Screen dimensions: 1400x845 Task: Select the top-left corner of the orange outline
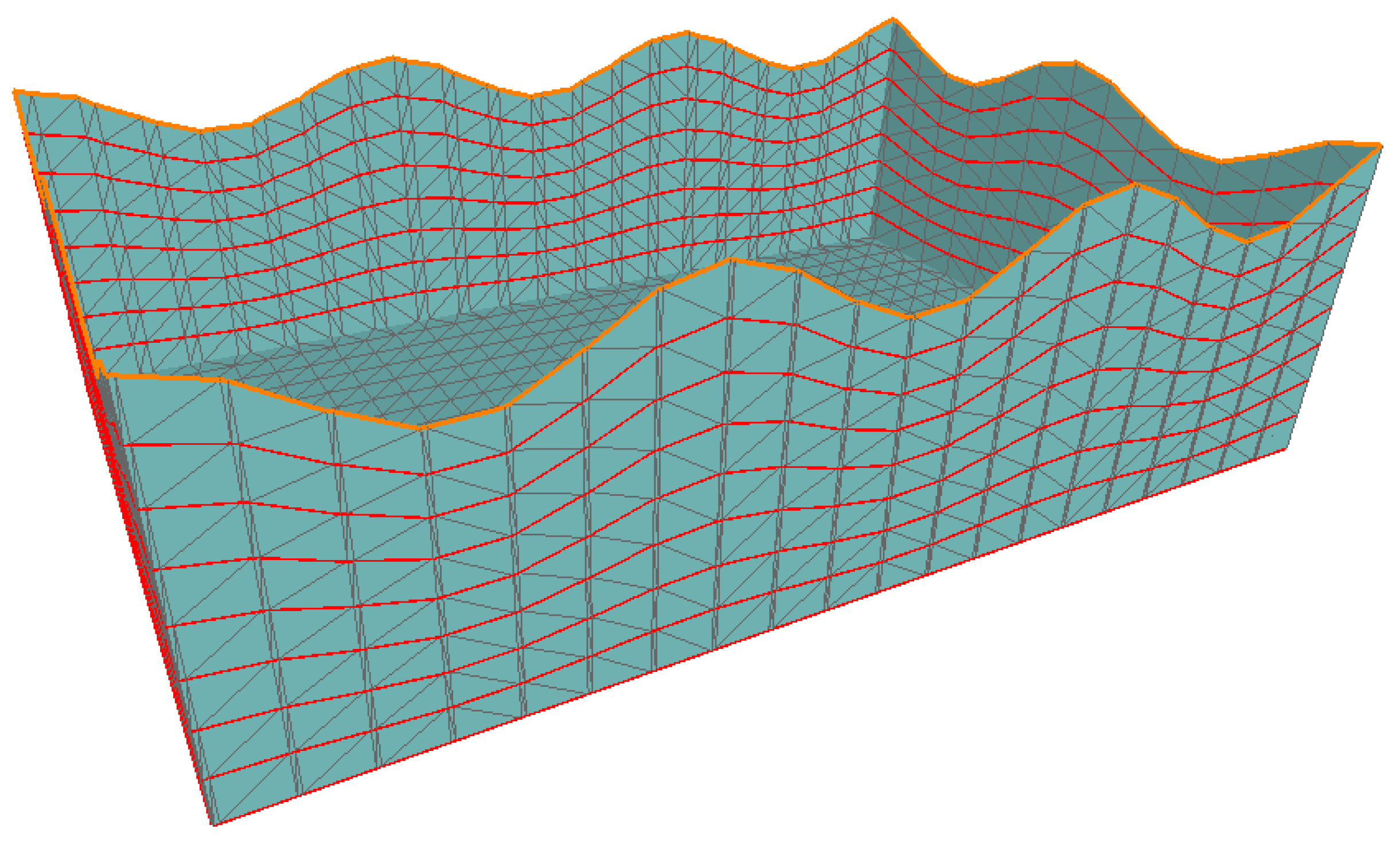tap(15, 91)
